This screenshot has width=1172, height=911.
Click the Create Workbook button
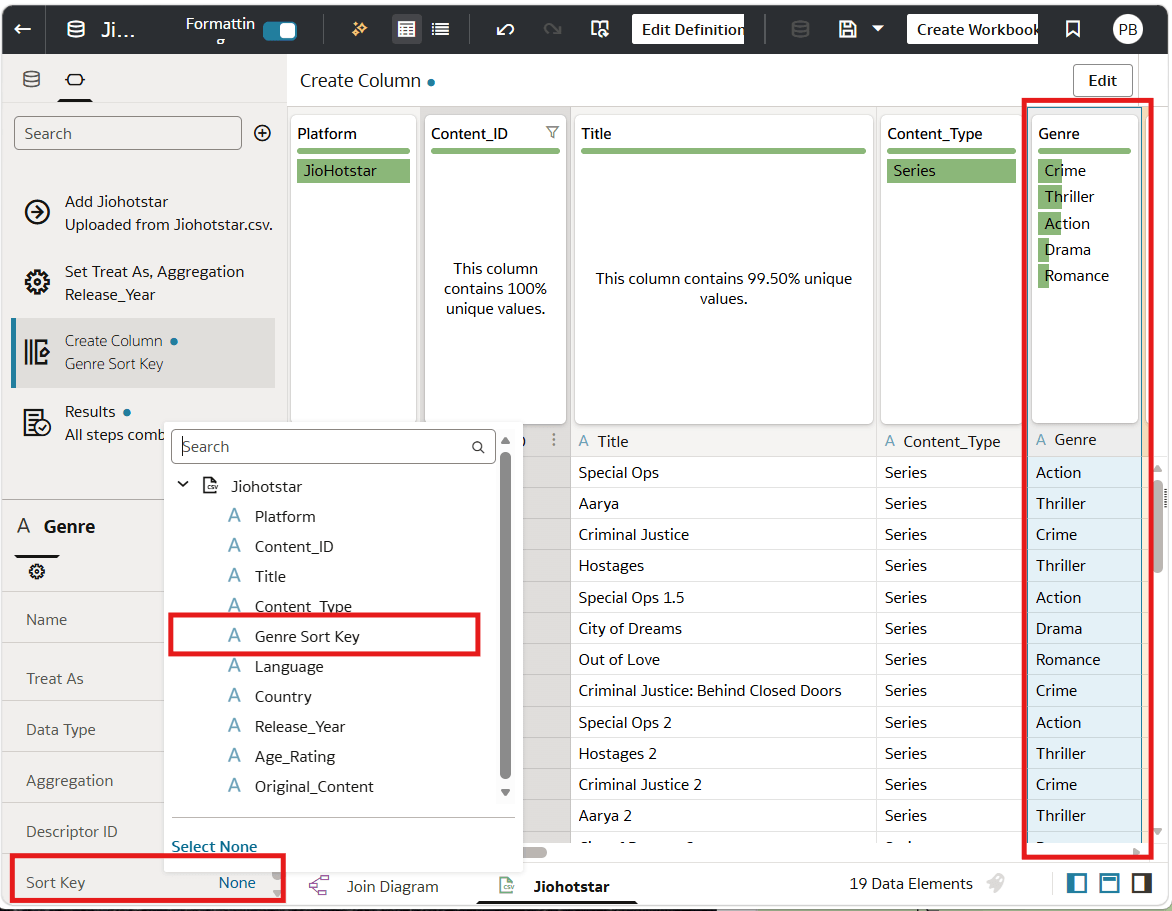[x=972, y=29]
